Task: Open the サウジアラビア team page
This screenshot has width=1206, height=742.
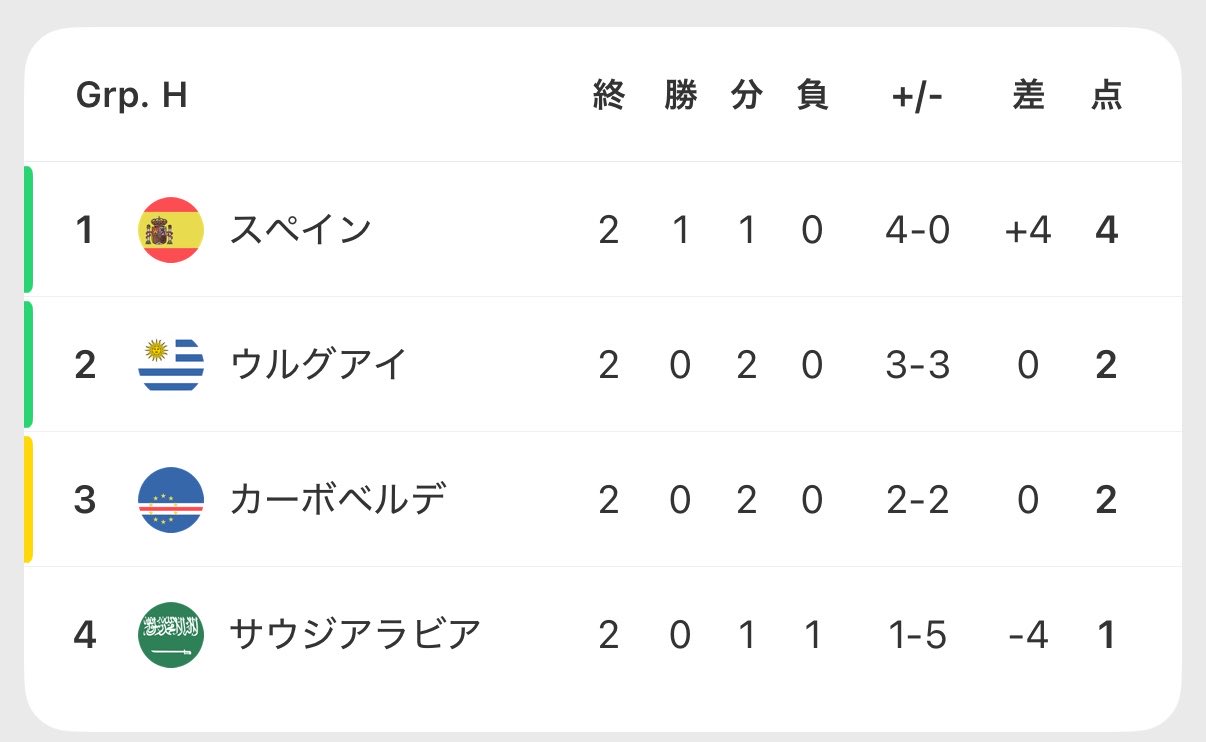Action: click(x=355, y=635)
